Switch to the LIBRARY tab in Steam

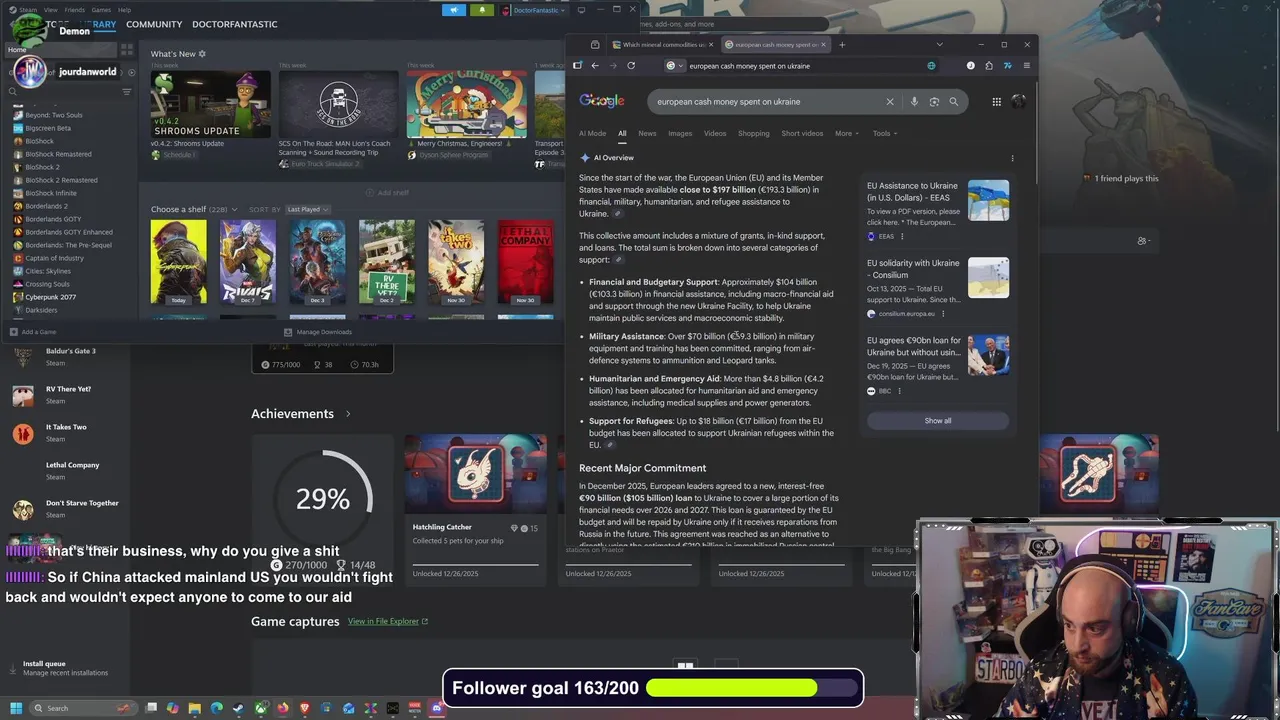coord(98,24)
